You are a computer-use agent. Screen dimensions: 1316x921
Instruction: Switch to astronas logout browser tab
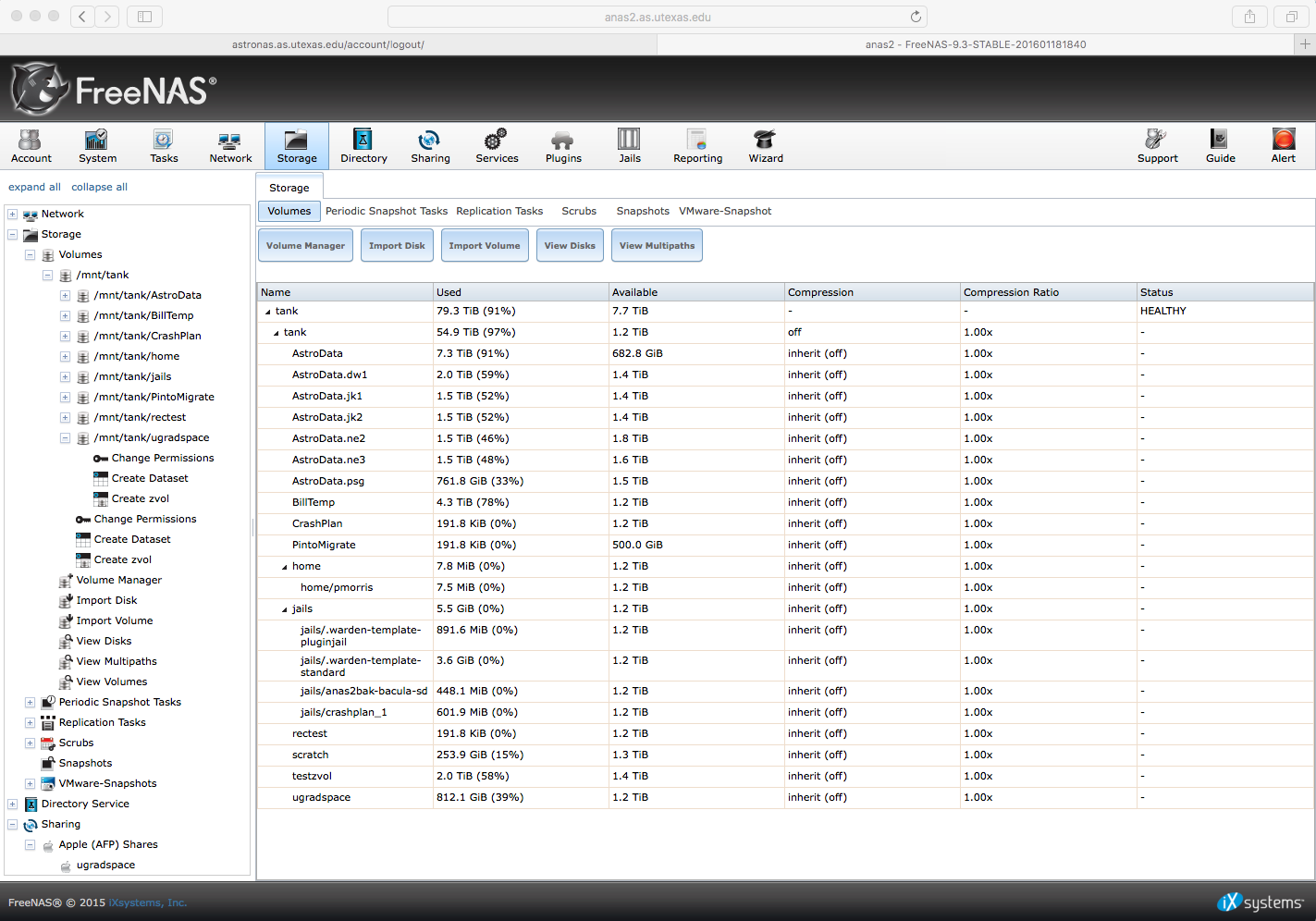pyautogui.click(x=328, y=44)
